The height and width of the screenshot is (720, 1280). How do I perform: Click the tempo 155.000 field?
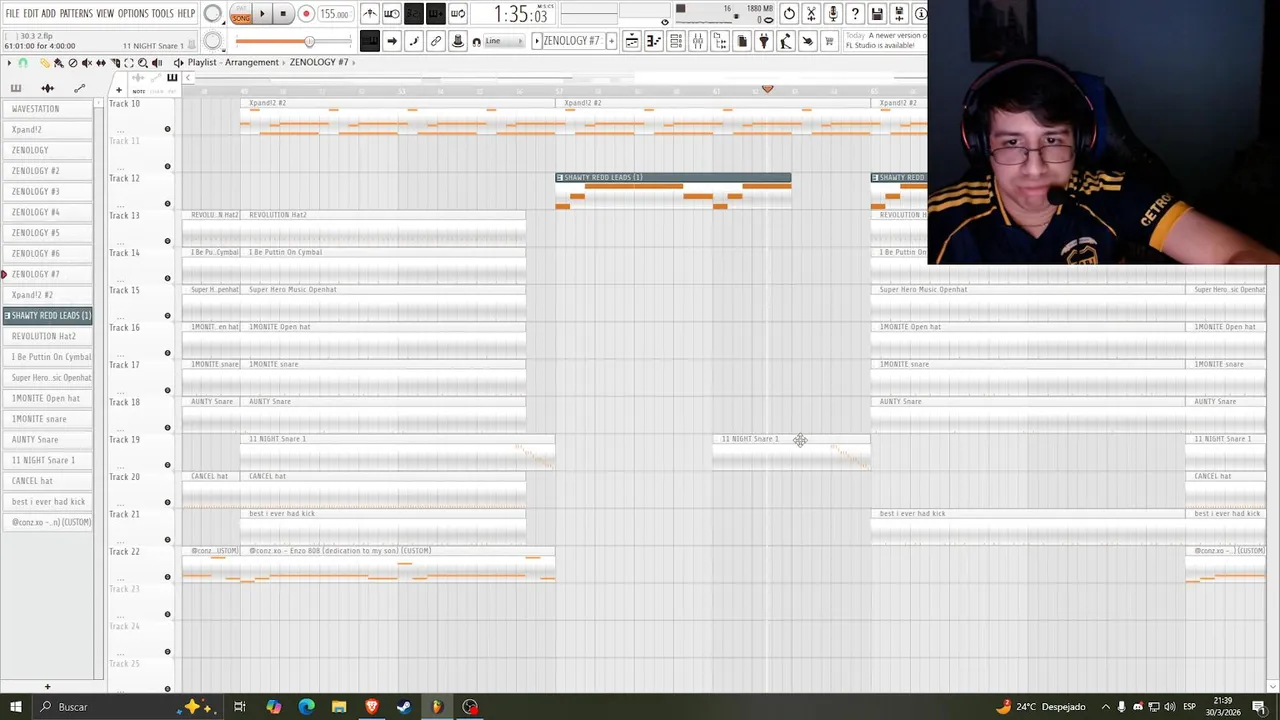334,14
